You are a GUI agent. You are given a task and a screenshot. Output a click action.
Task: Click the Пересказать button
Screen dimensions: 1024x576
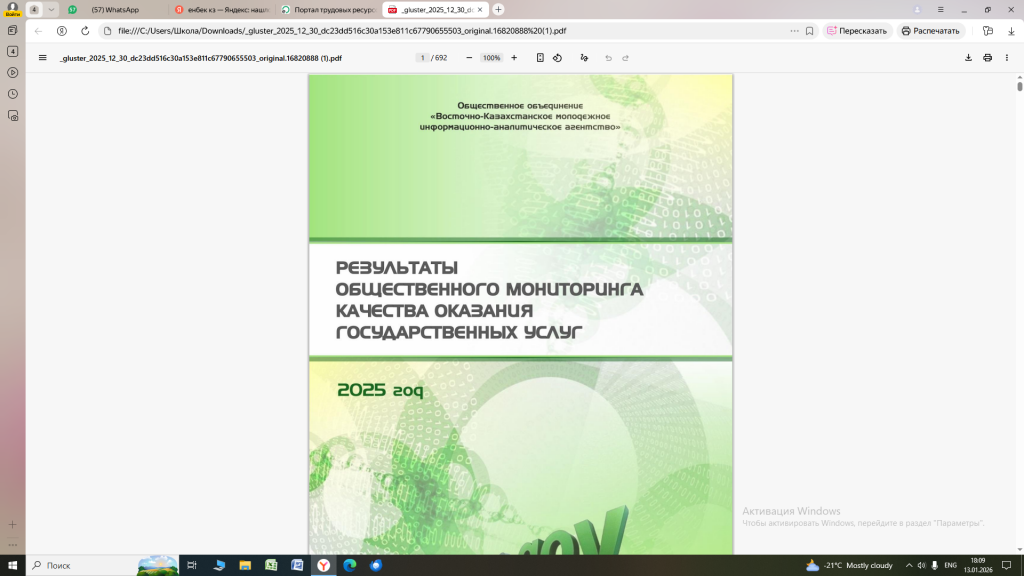tap(857, 31)
